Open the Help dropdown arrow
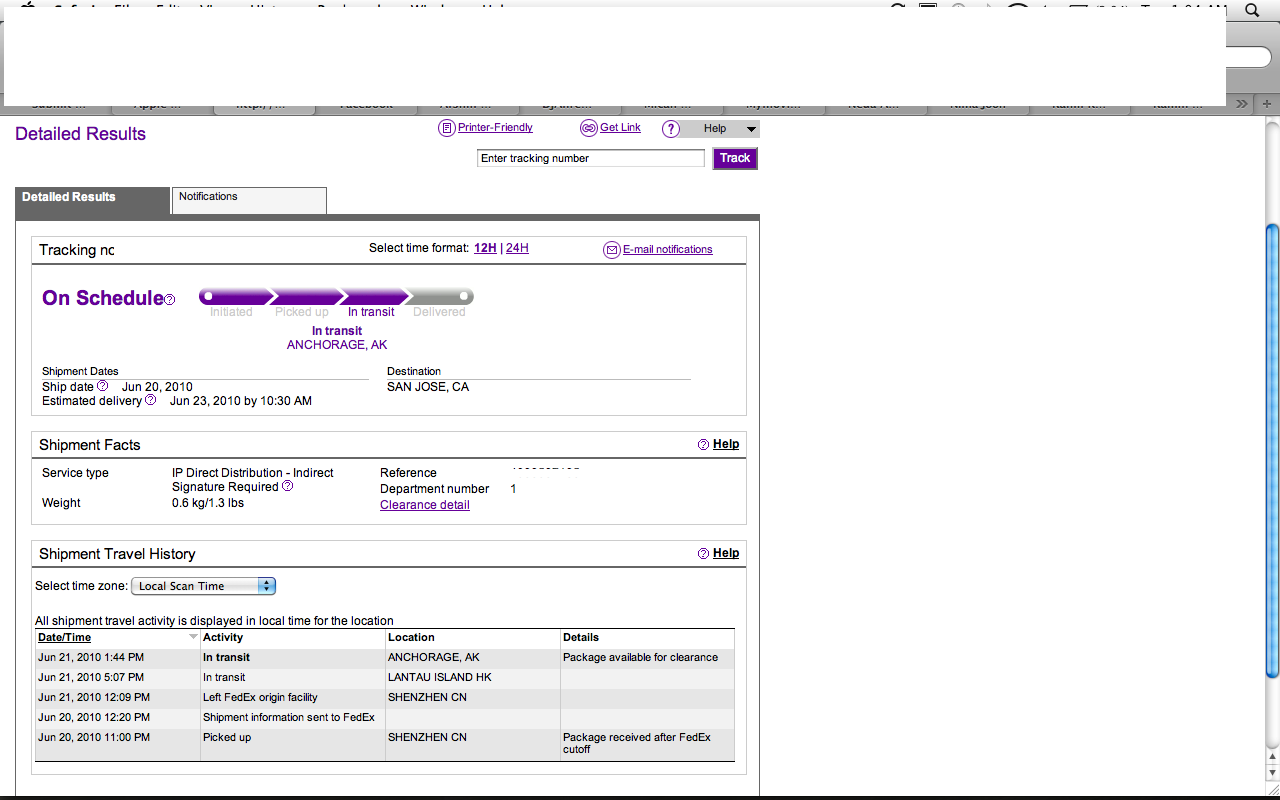Screen dimensions: 1280x800 click(x=751, y=129)
